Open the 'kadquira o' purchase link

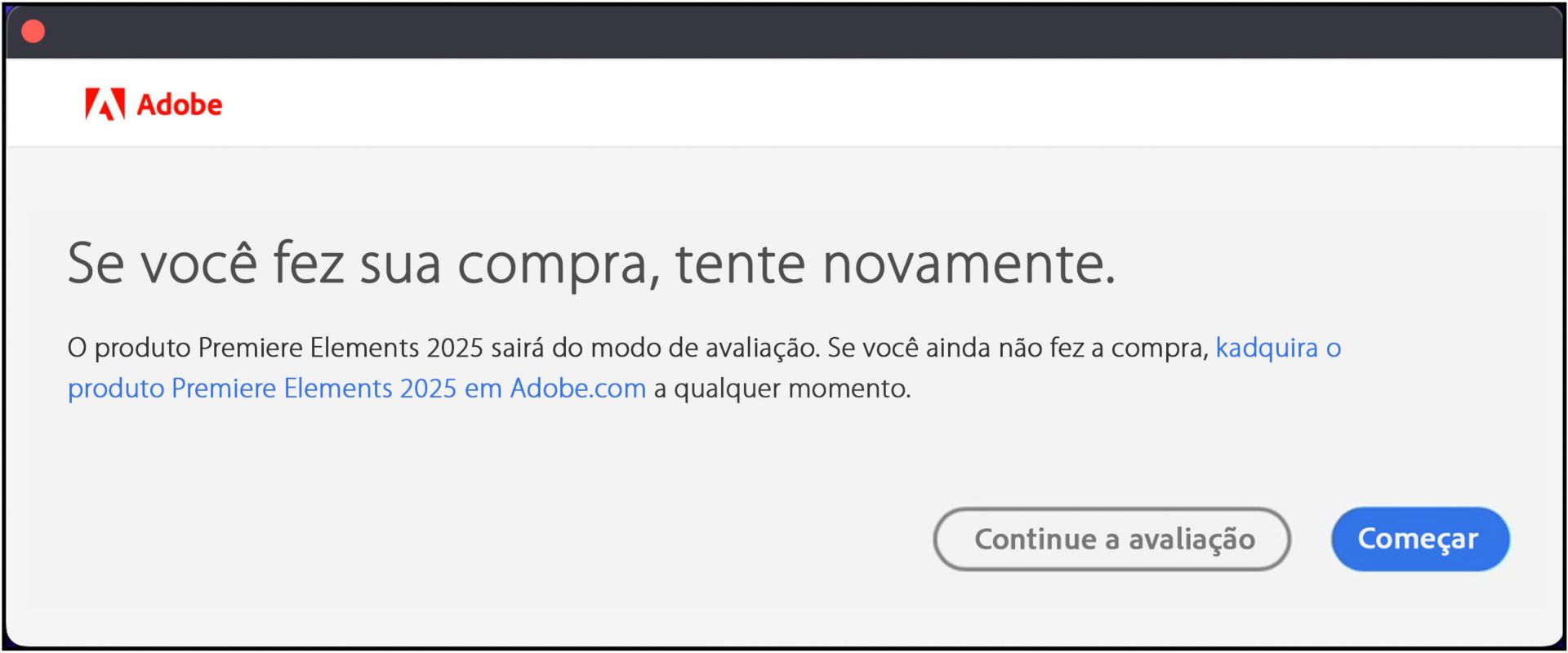pos(1278,348)
